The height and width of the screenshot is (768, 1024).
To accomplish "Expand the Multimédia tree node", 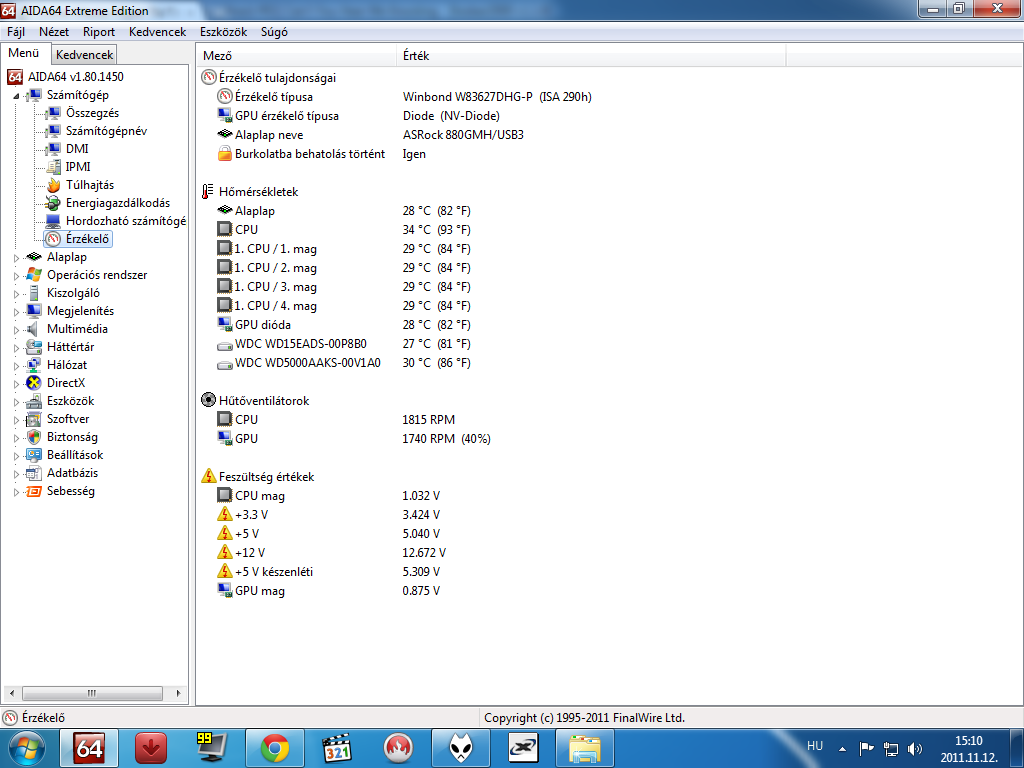I will (16, 330).
